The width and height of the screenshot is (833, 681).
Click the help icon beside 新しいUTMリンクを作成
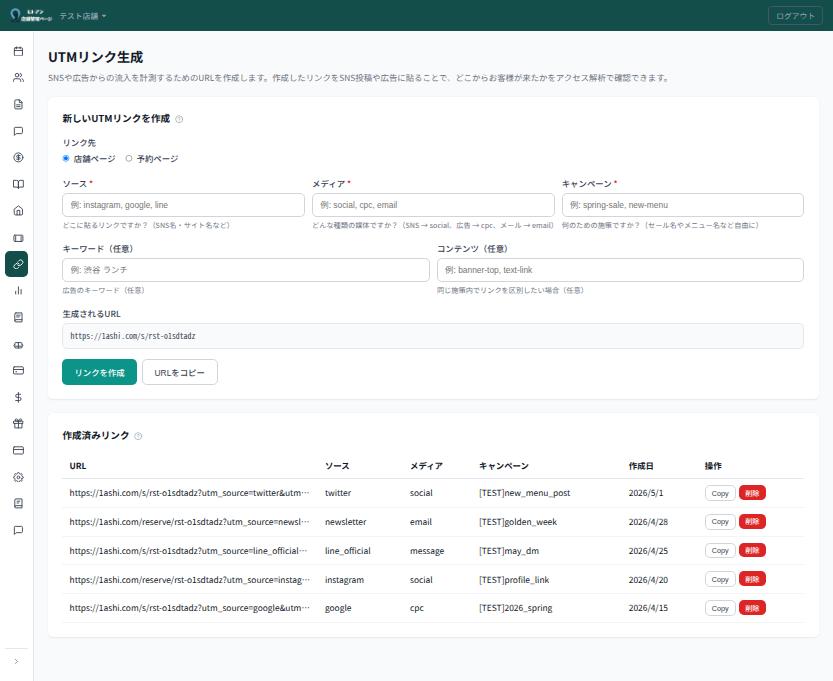click(179, 119)
